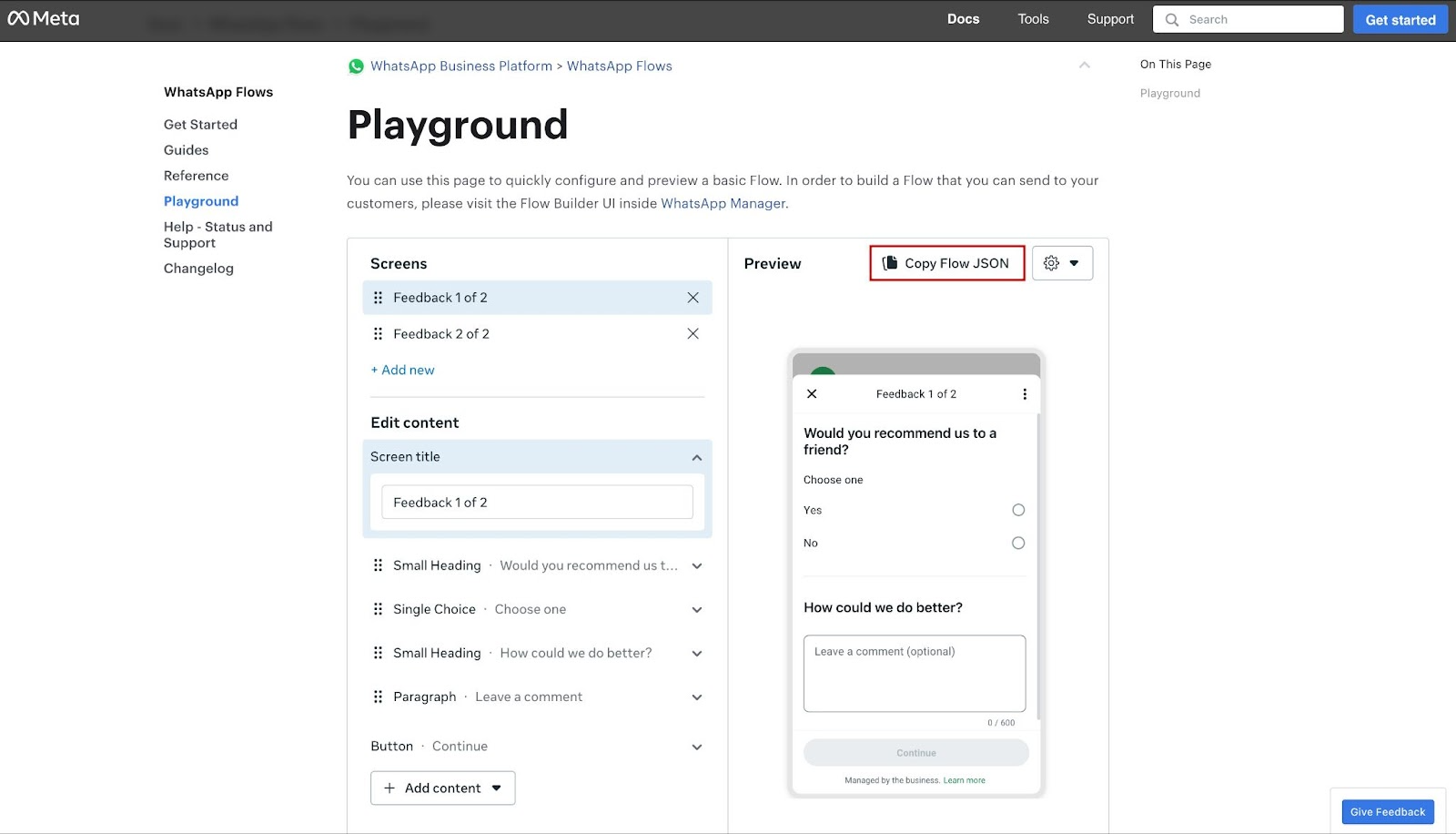Click the Screen title text field

(x=537, y=503)
